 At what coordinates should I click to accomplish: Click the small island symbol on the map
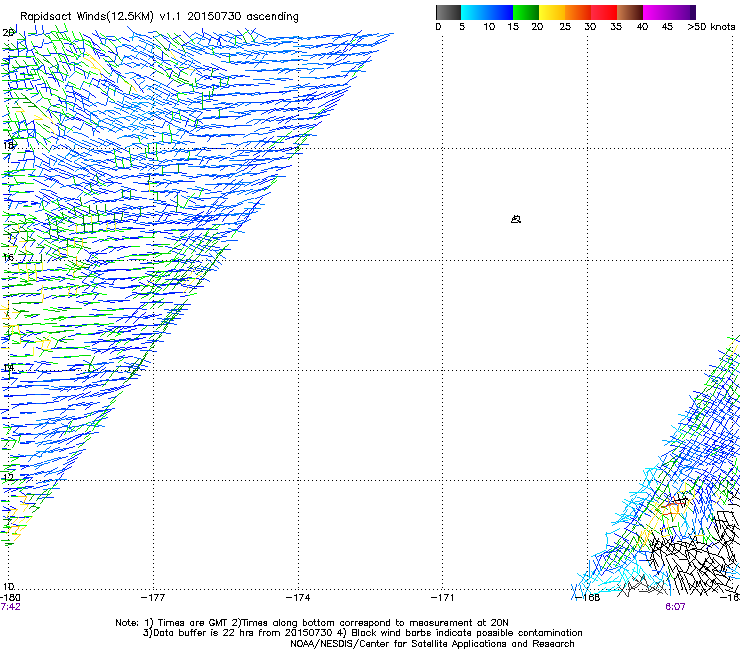[x=516, y=219]
